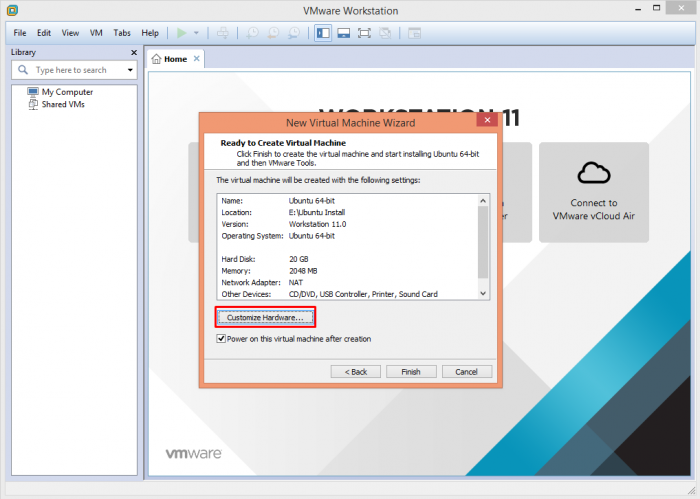Close the Home tab
This screenshot has height=499, width=700.
[x=196, y=58]
